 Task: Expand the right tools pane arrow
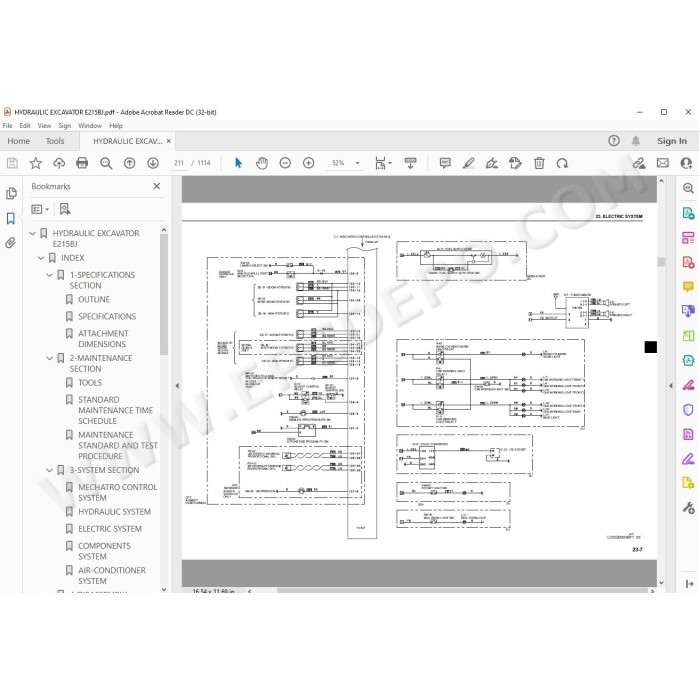coord(671,386)
